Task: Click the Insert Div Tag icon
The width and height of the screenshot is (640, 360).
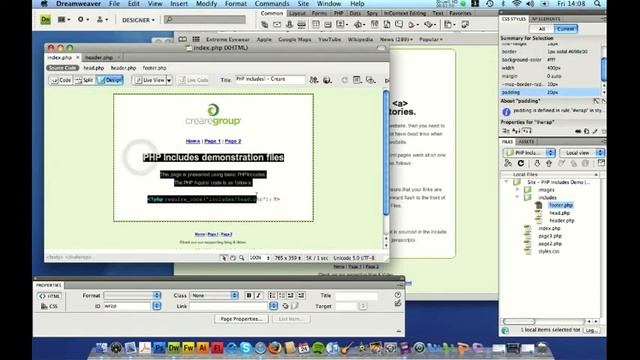Action: click(328, 25)
